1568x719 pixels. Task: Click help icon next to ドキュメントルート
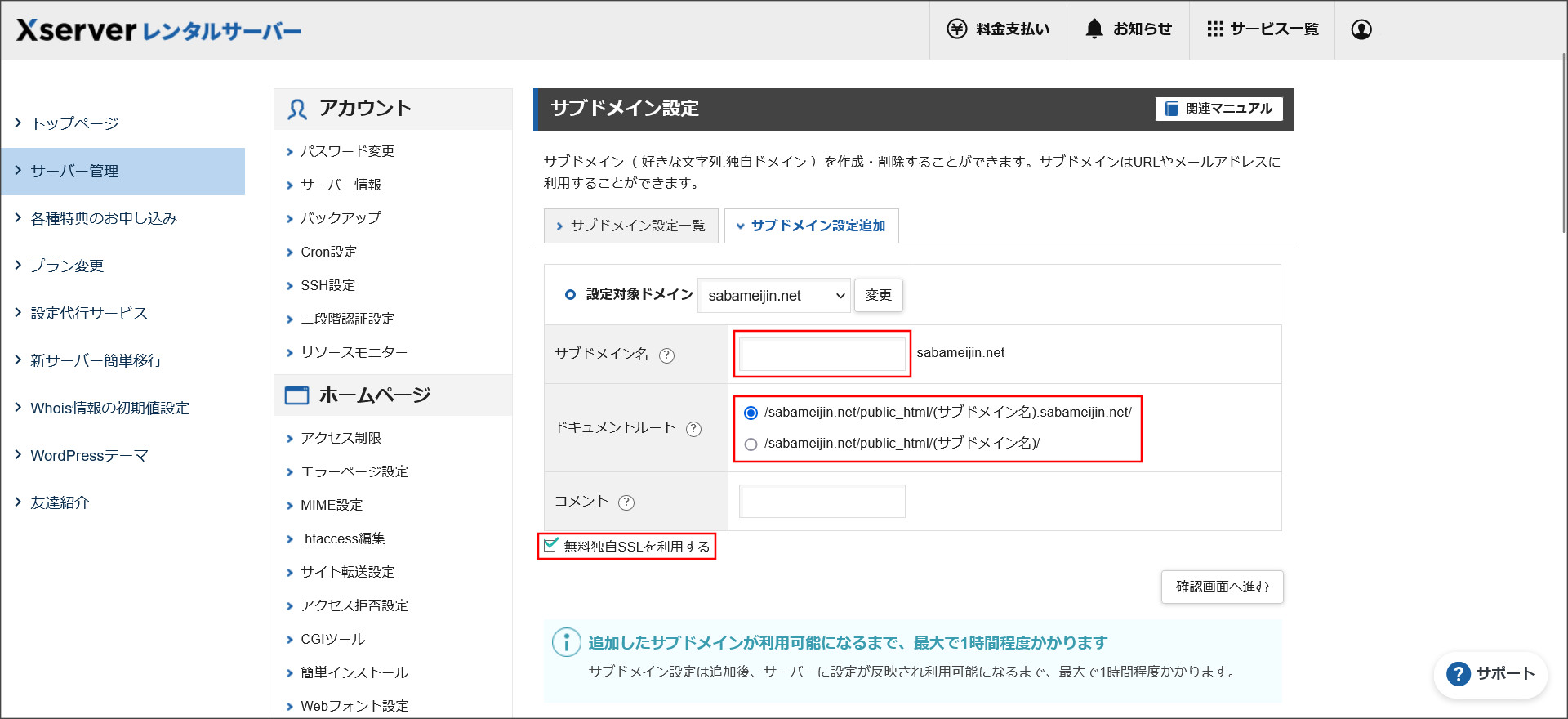(693, 429)
